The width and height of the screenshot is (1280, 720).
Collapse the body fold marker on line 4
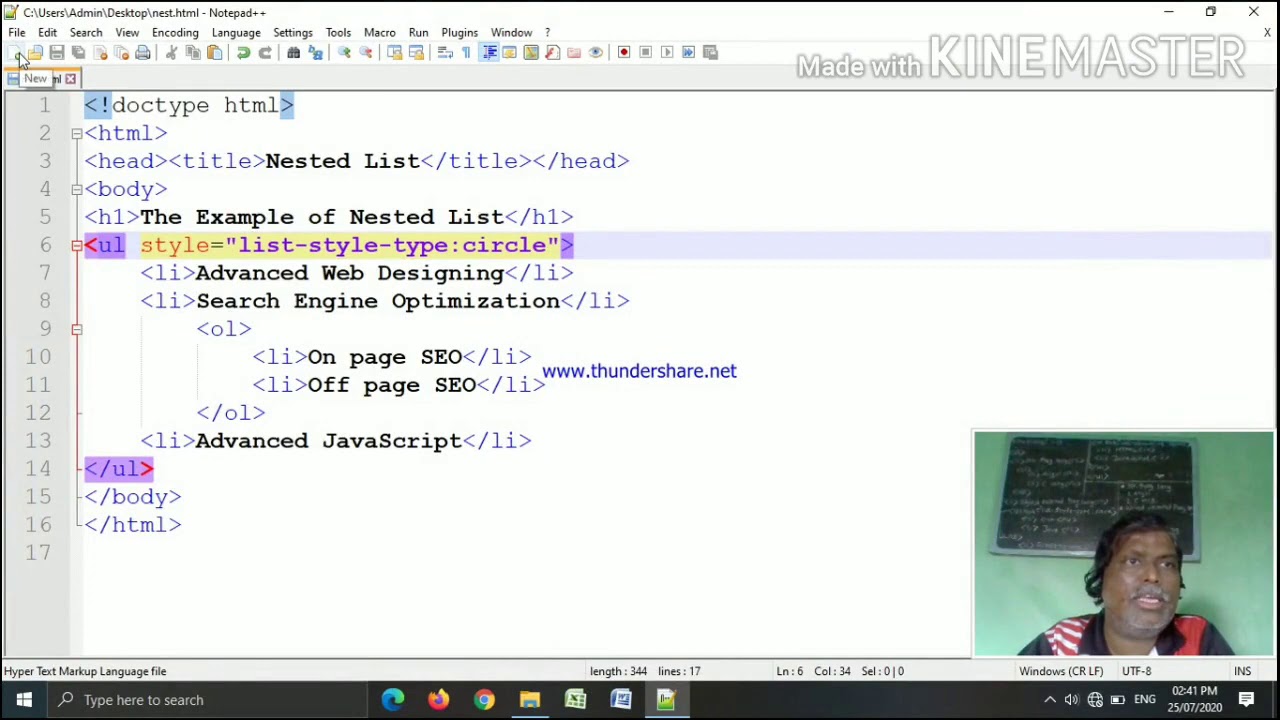(x=77, y=189)
